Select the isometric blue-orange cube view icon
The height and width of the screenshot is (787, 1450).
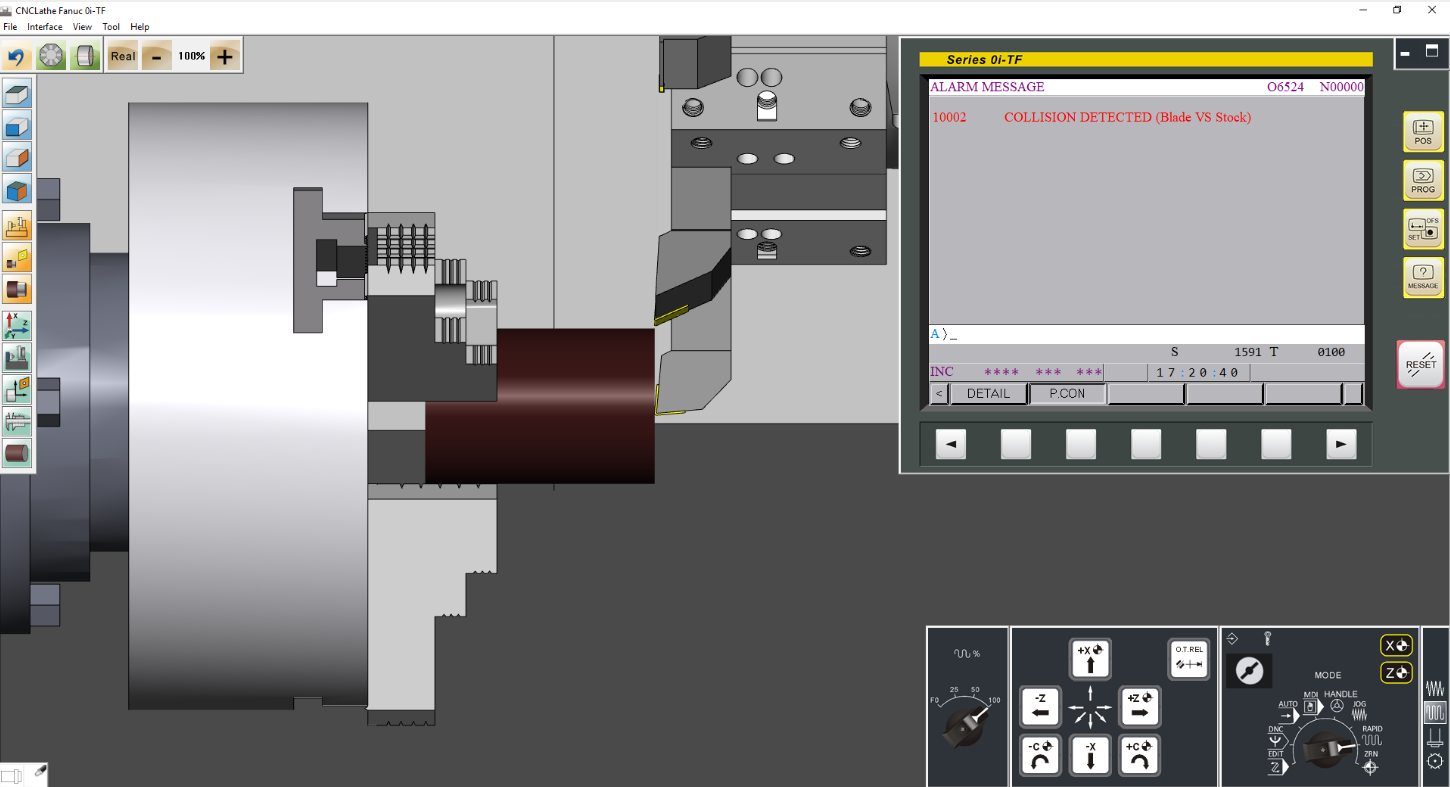pyautogui.click(x=18, y=189)
